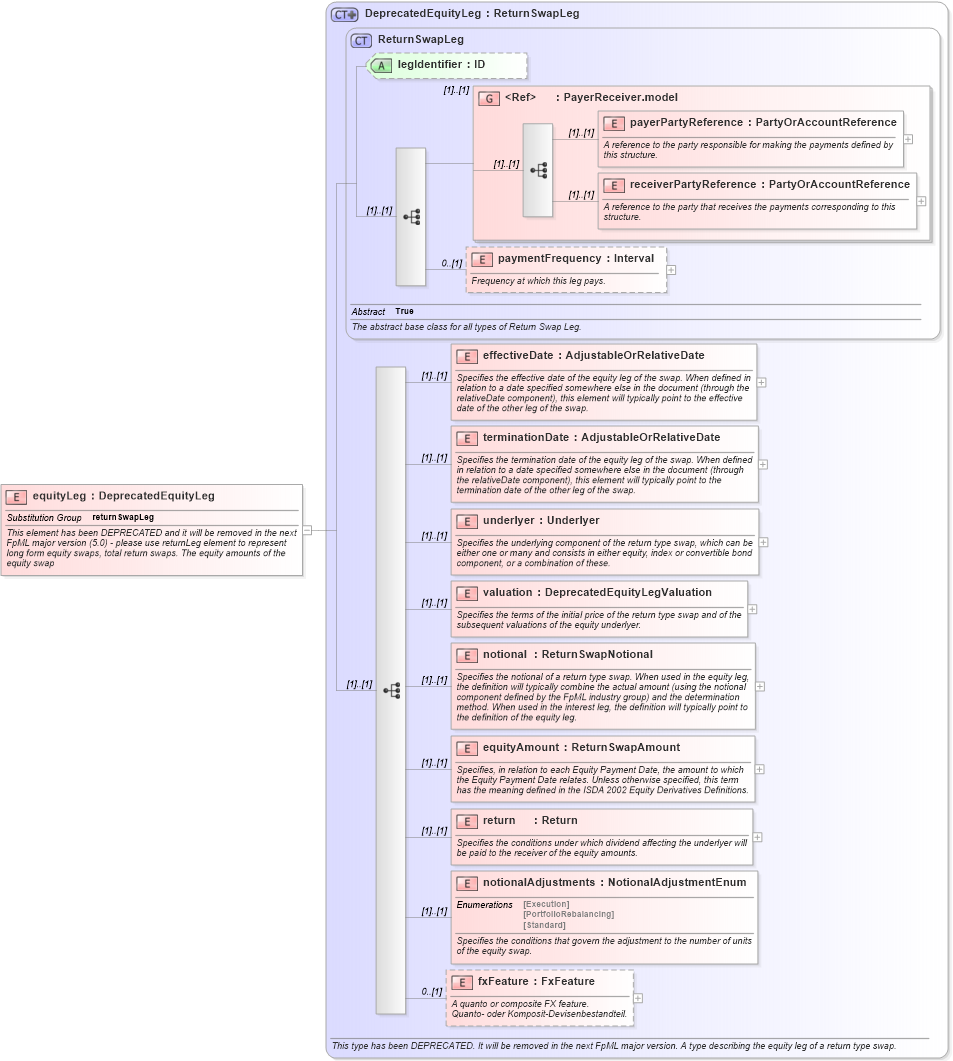Click the G group icon on PayerReceiver.model
The height and width of the screenshot is (1061, 953).
pyautogui.click(x=488, y=98)
